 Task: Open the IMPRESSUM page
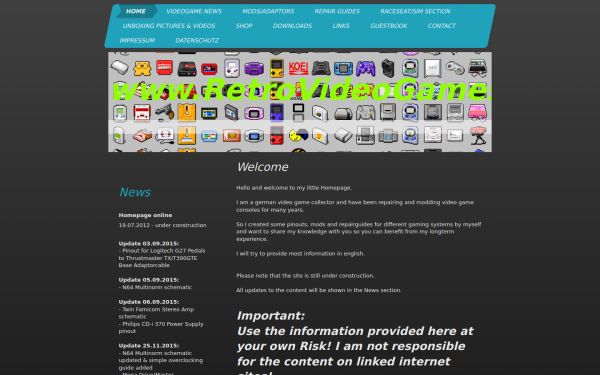tap(137, 41)
